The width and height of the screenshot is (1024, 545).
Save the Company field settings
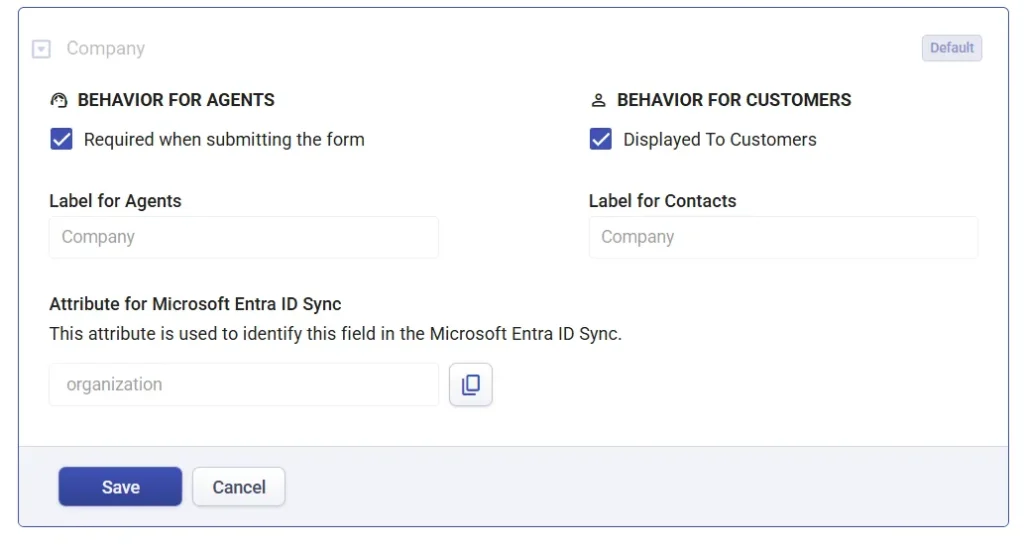click(x=120, y=486)
